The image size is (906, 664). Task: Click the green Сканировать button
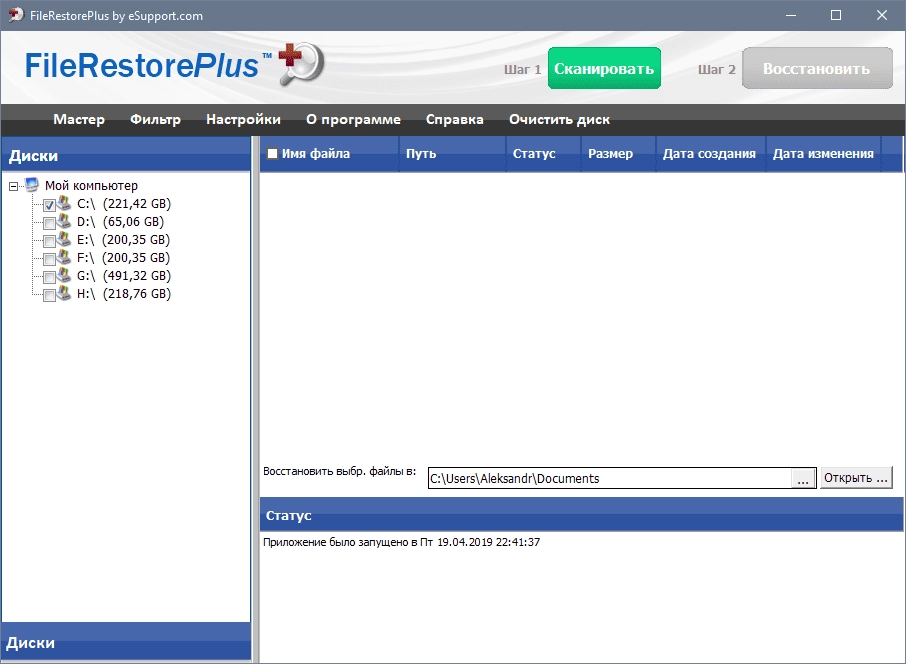point(604,68)
